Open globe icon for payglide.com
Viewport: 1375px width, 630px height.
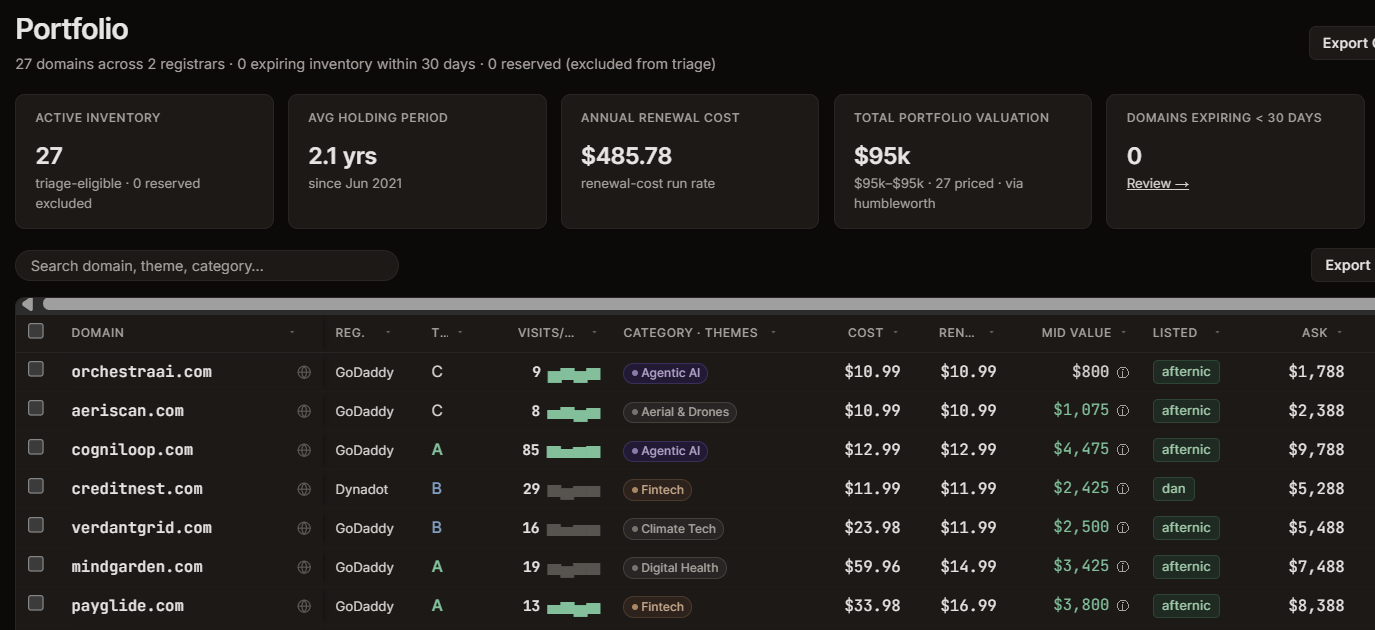[304, 606]
